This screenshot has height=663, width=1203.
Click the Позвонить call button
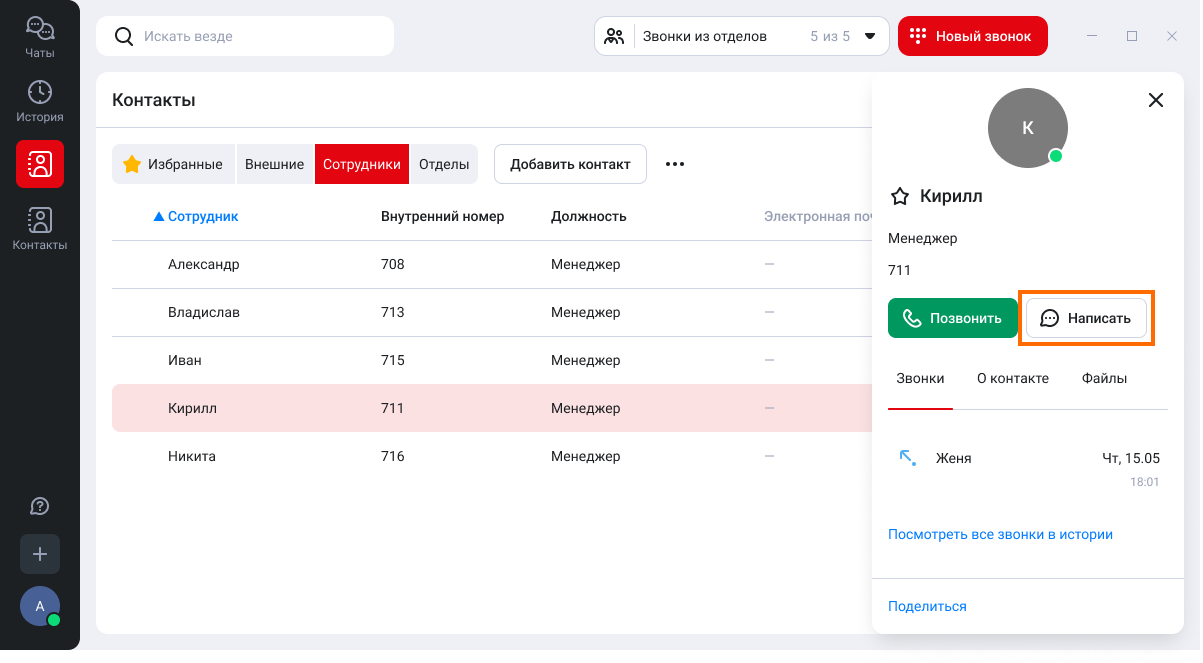[x=952, y=318]
